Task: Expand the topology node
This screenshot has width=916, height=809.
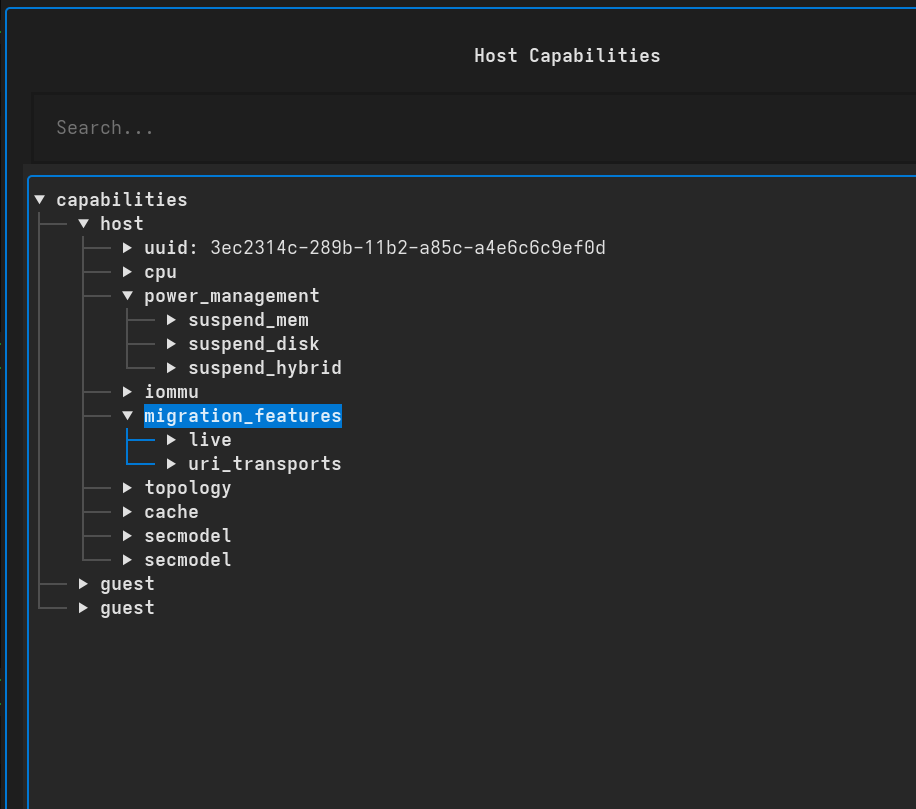Action: tap(127, 487)
